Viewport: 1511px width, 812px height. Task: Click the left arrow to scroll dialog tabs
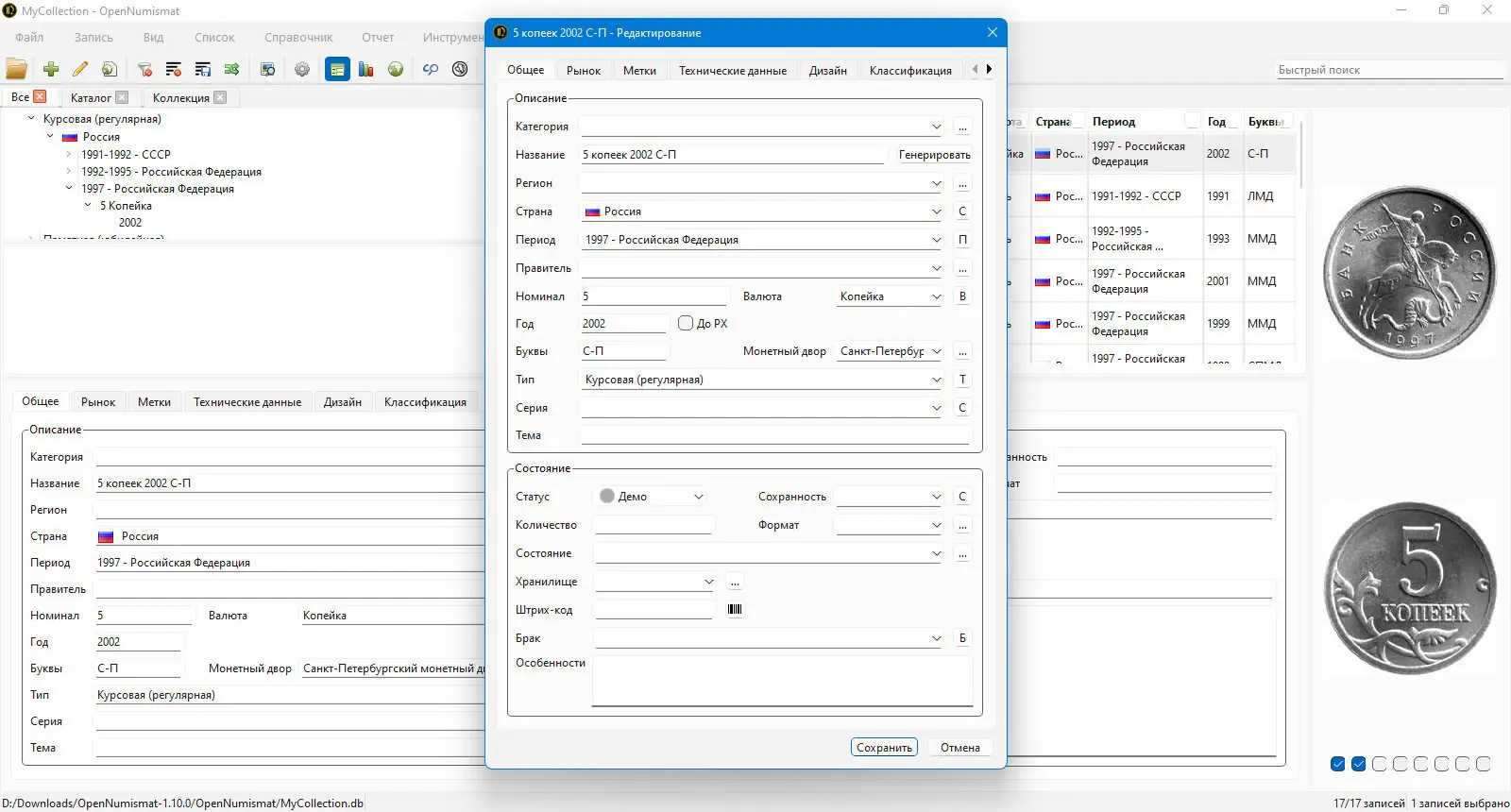(x=975, y=69)
